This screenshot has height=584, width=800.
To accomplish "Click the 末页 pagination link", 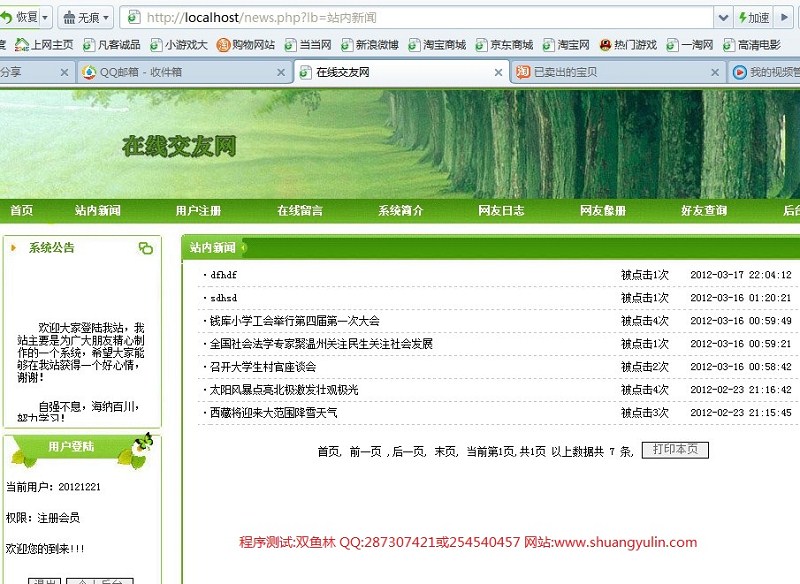I will click(x=445, y=451).
